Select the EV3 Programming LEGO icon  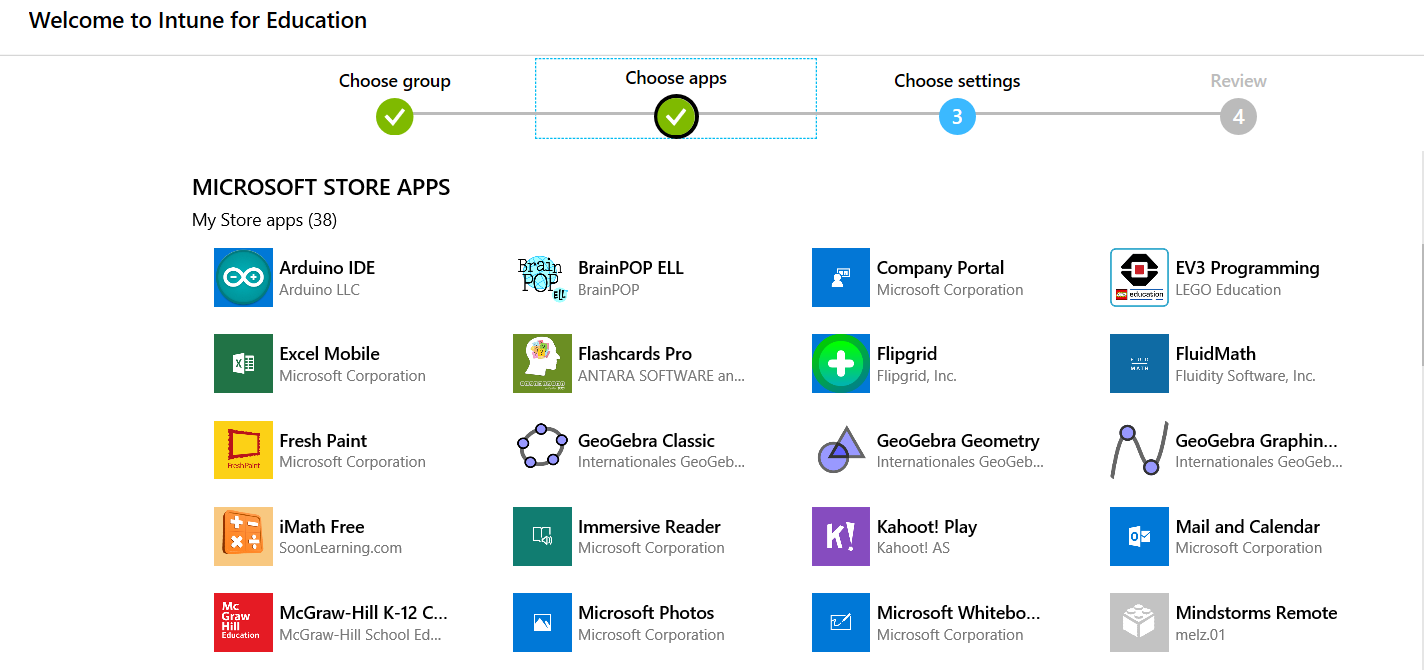point(1139,277)
